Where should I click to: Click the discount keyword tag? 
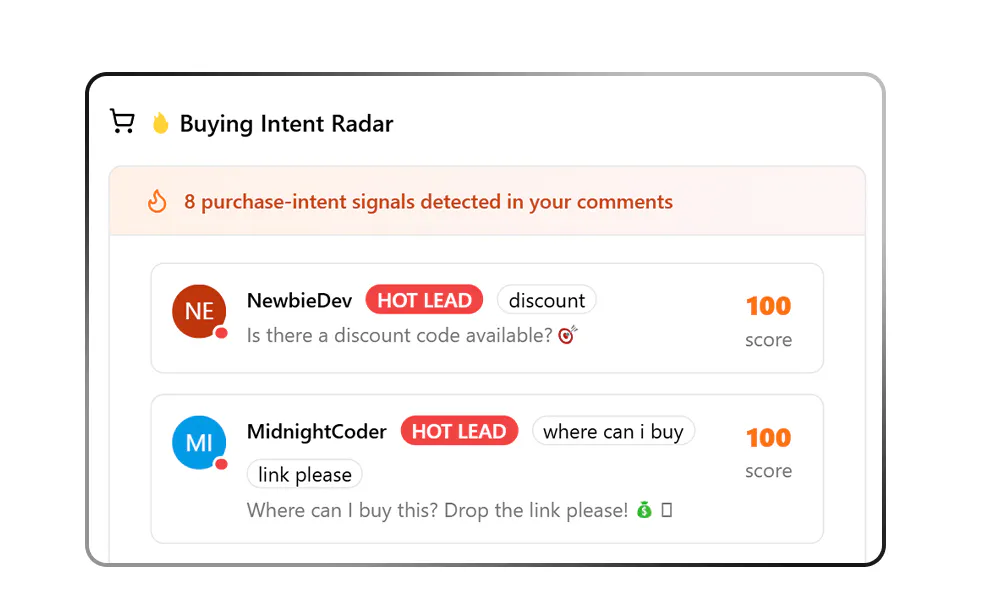[x=547, y=300]
